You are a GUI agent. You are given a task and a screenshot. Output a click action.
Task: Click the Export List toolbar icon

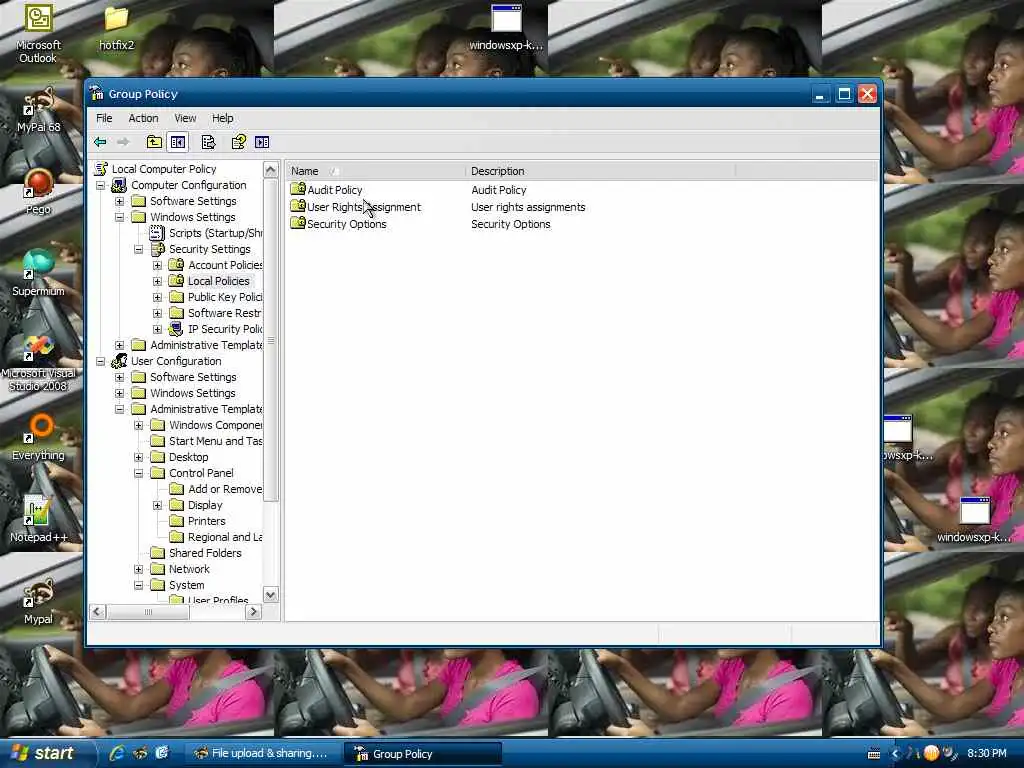point(208,142)
